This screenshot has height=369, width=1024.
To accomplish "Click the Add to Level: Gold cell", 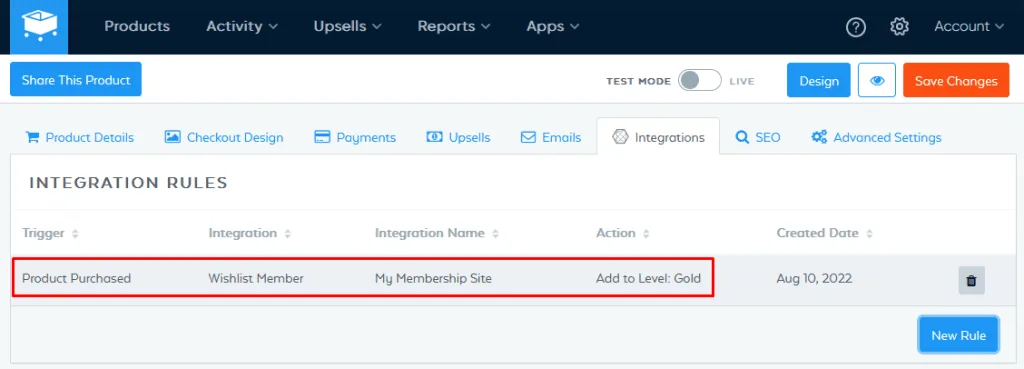I will point(648,279).
